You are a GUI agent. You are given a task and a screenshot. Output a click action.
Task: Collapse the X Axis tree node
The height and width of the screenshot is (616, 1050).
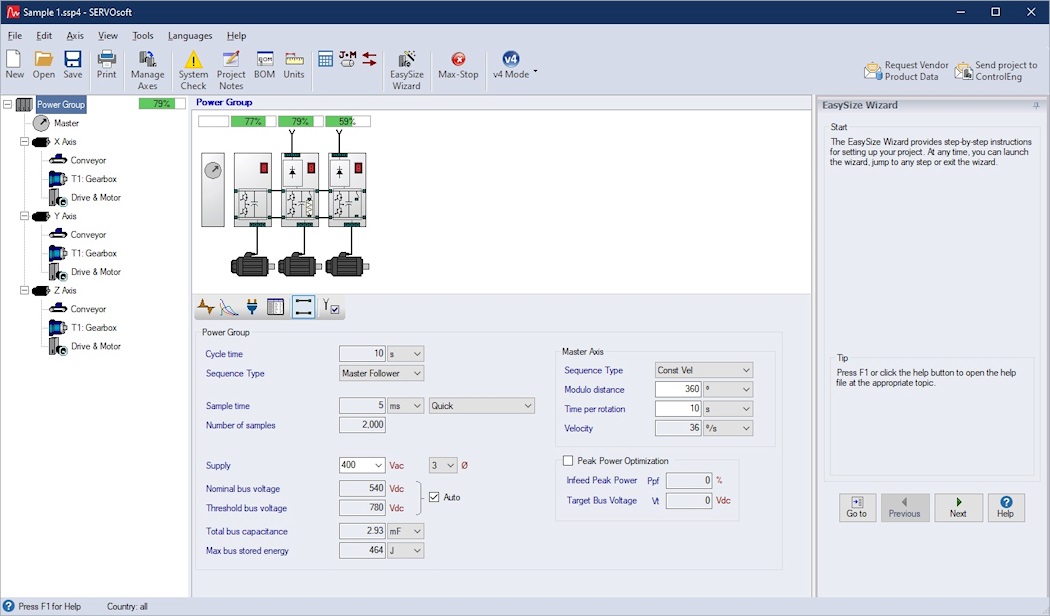(24, 142)
